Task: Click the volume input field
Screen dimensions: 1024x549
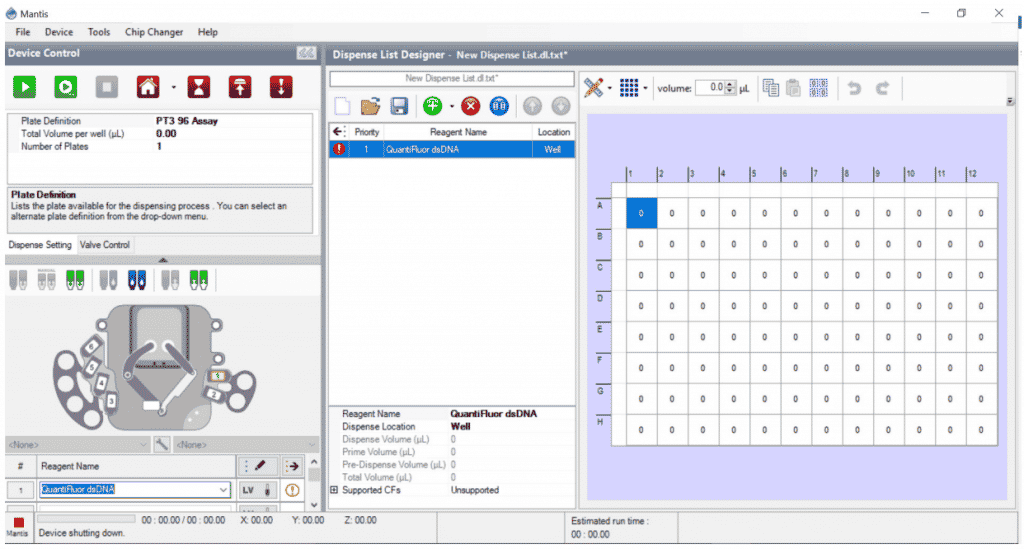Action: pyautogui.click(x=708, y=88)
